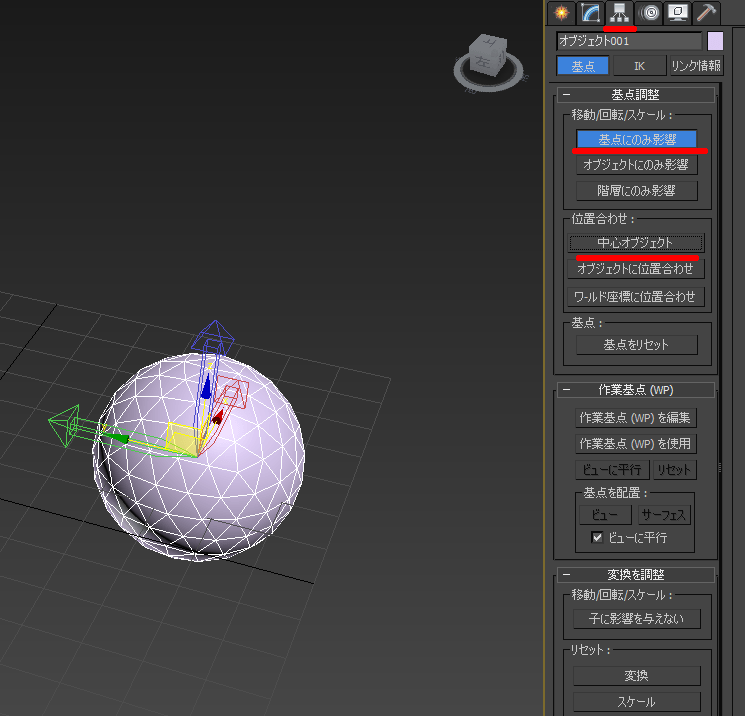Select the Hierarchy panel icon
The width and height of the screenshot is (745, 716).
(621, 13)
